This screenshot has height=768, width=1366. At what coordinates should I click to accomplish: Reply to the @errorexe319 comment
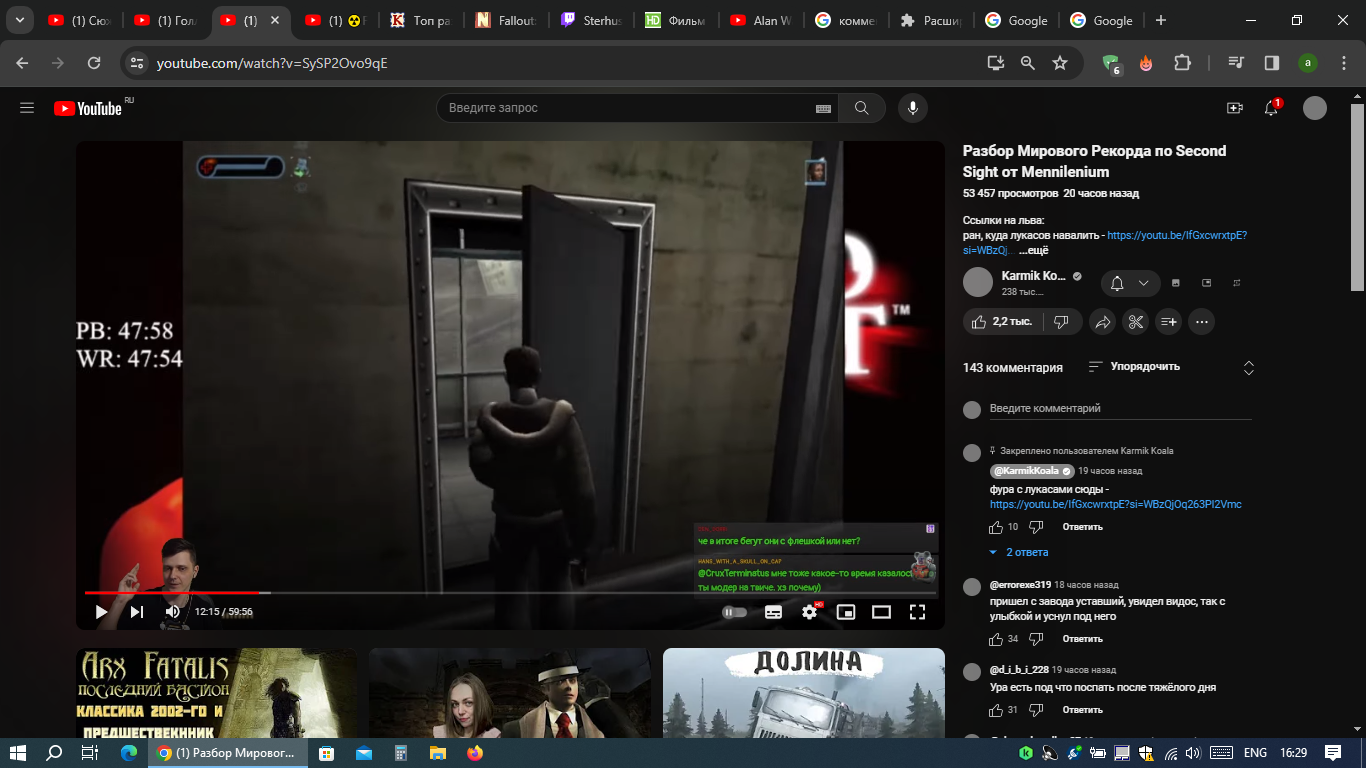1082,639
